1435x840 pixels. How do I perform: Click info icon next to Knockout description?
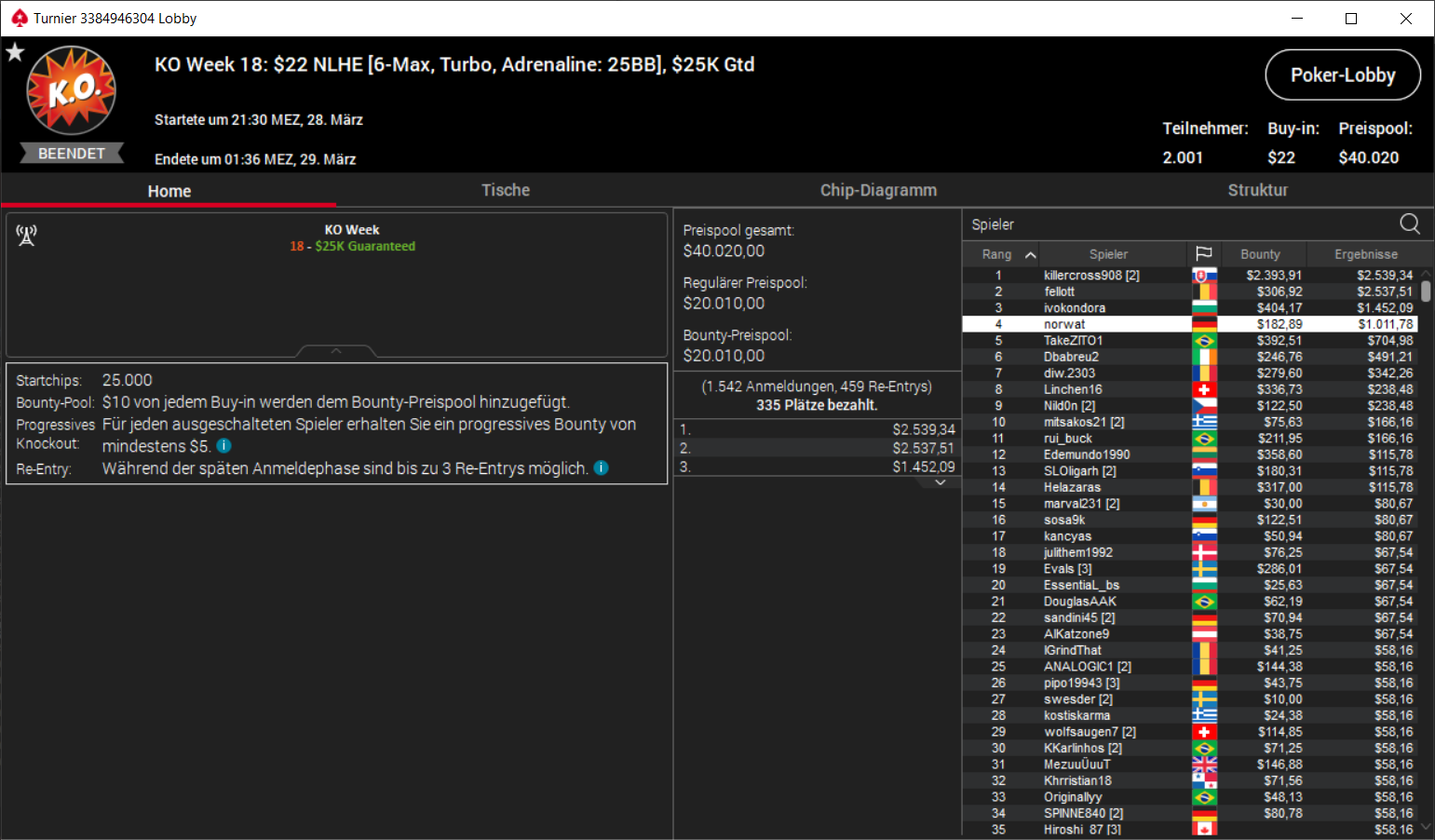(223, 446)
